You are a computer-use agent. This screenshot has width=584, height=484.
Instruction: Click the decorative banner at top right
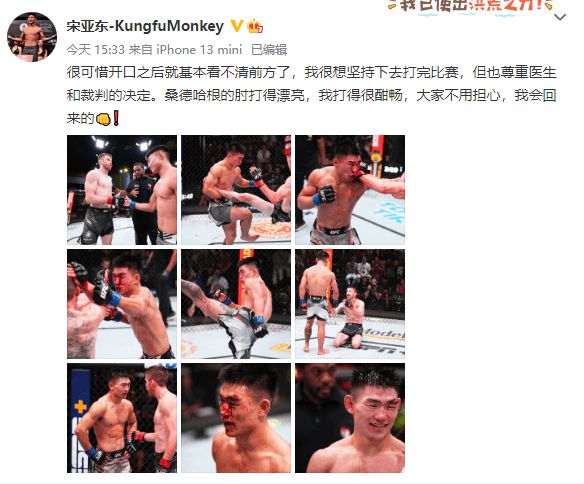tap(470, 7)
